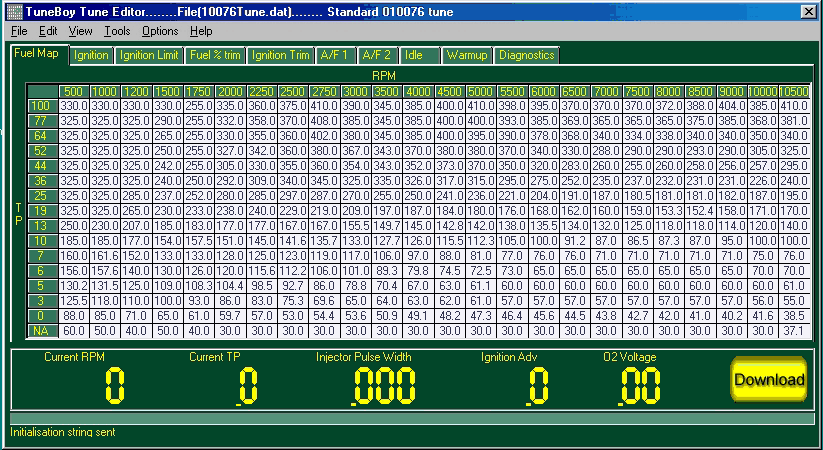Click the RPM axis label
823x450 pixels.
pos(384,76)
